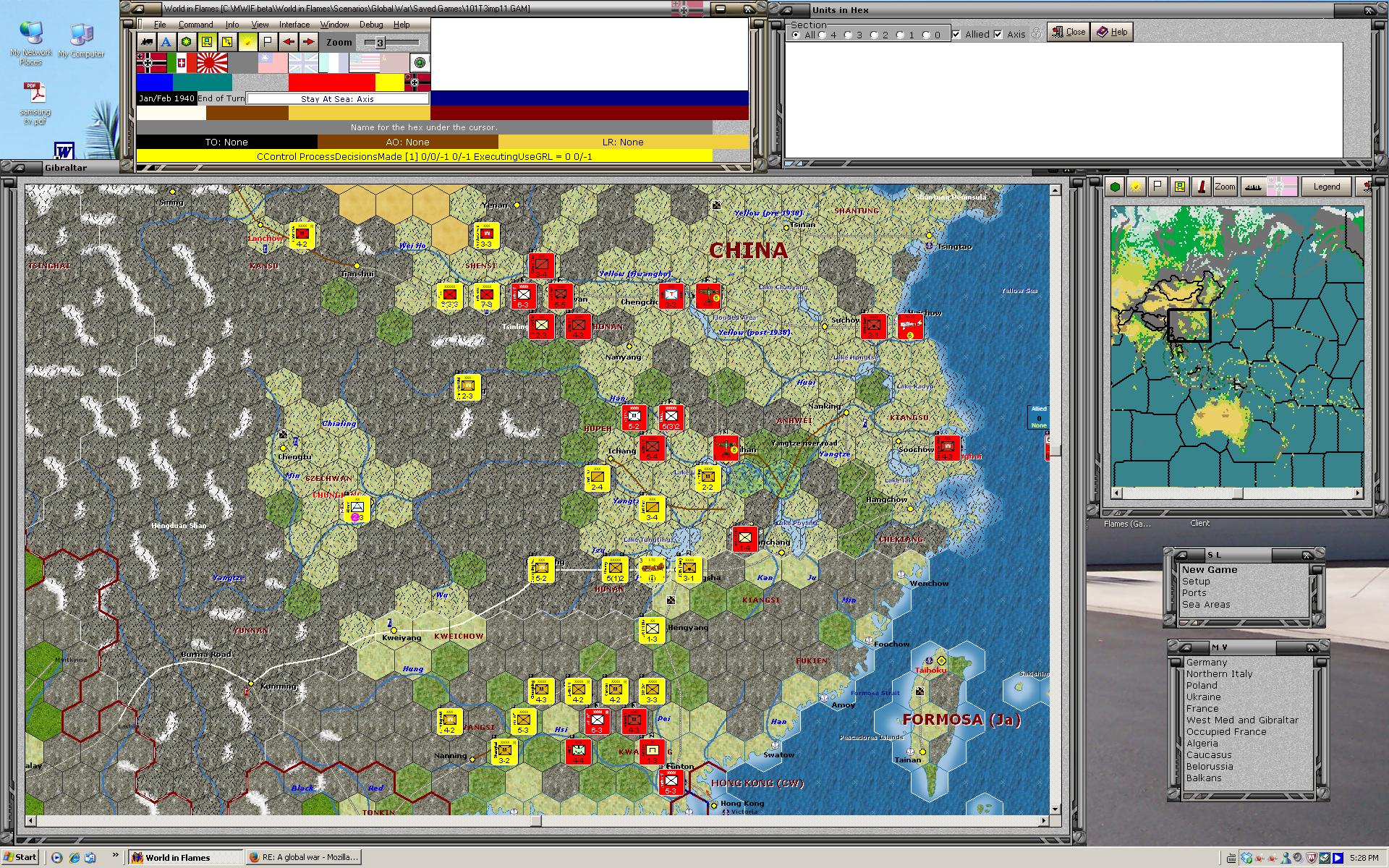Click white flag icon in minimap toolbar
Image resolution: width=1389 pixels, height=868 pixels.
pyautogui.click(x=1158, y=187)
